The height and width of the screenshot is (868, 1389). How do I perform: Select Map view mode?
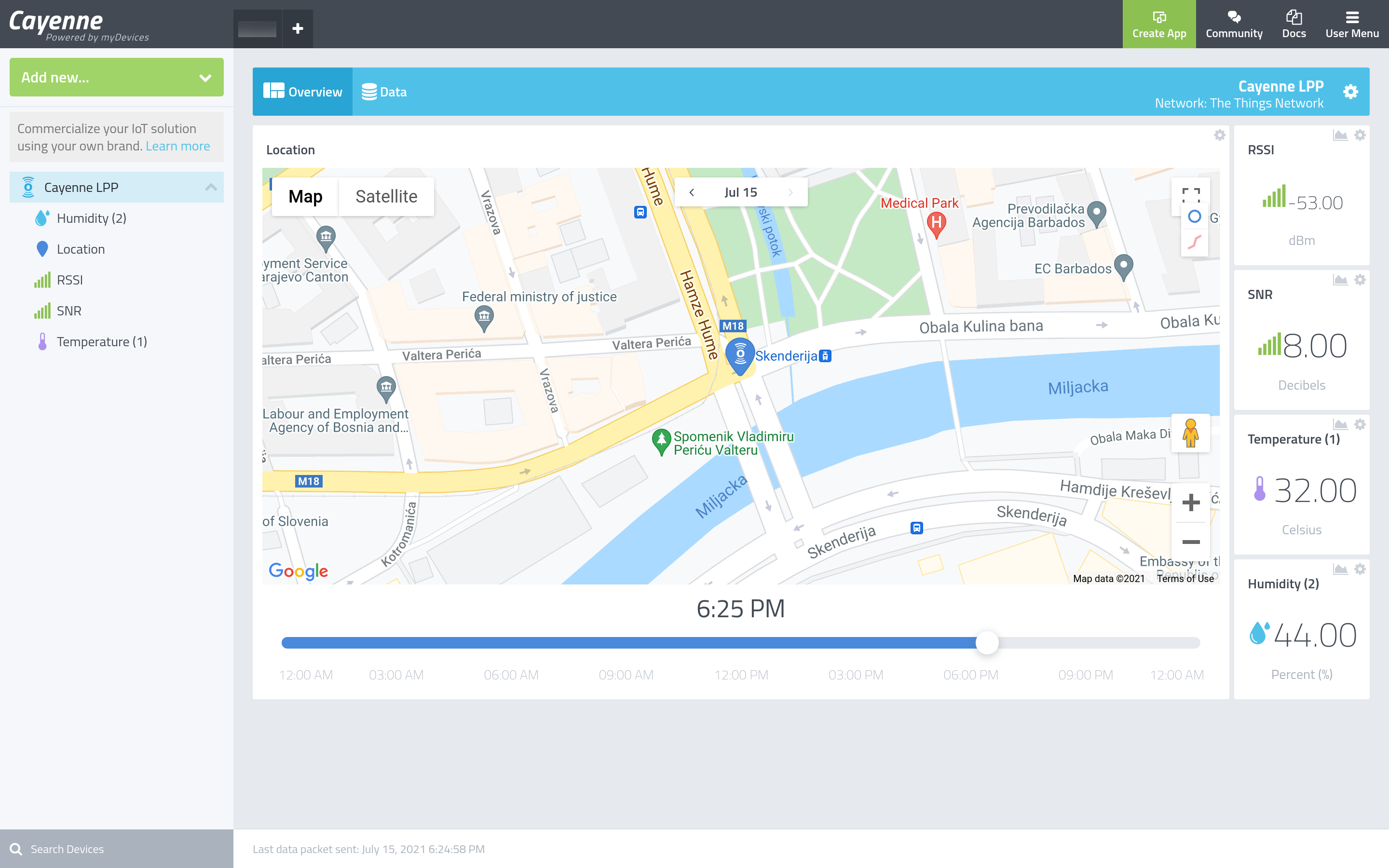pos(305,196)
